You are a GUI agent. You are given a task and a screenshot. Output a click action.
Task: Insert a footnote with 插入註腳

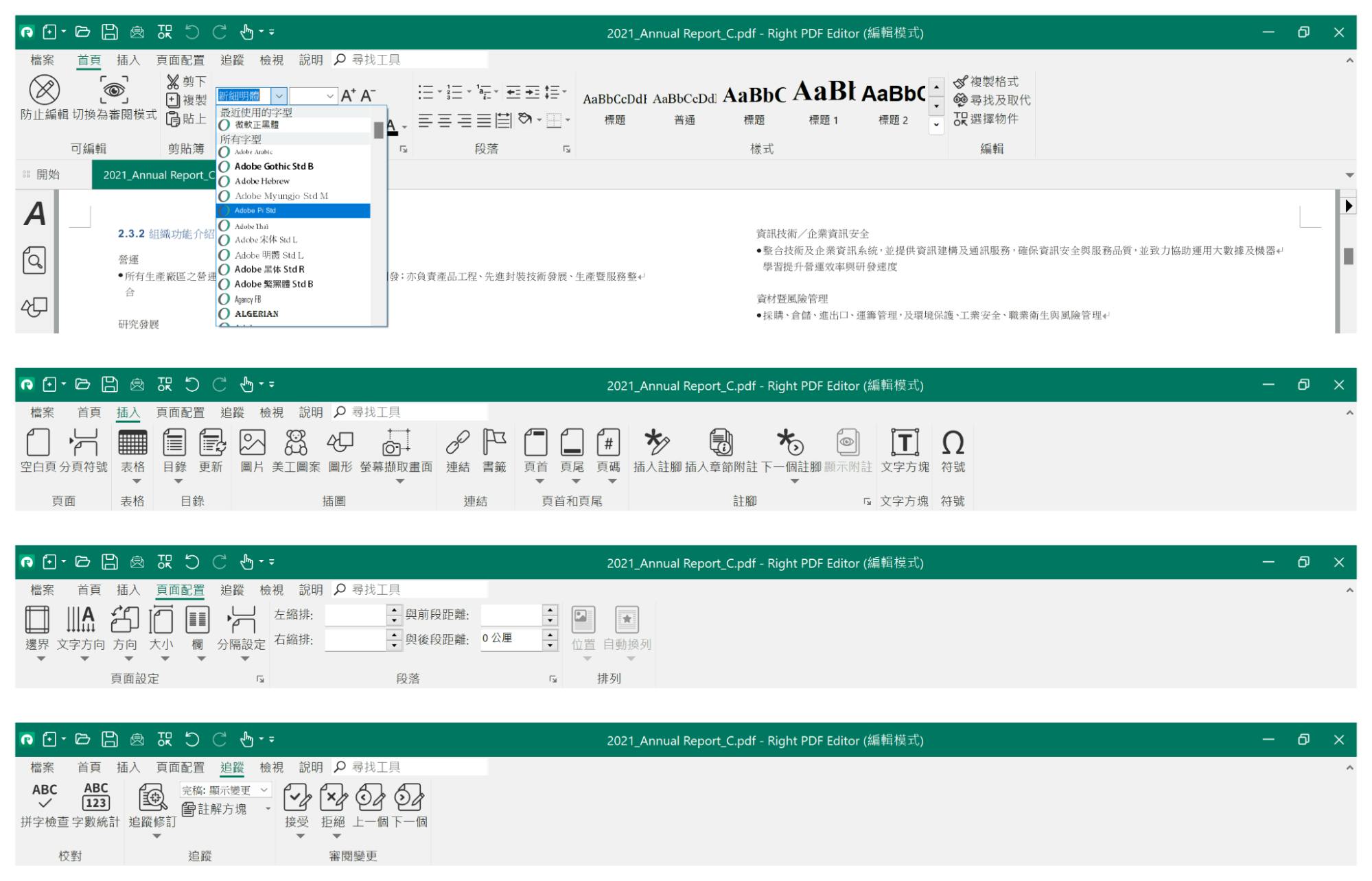point(657,443)
